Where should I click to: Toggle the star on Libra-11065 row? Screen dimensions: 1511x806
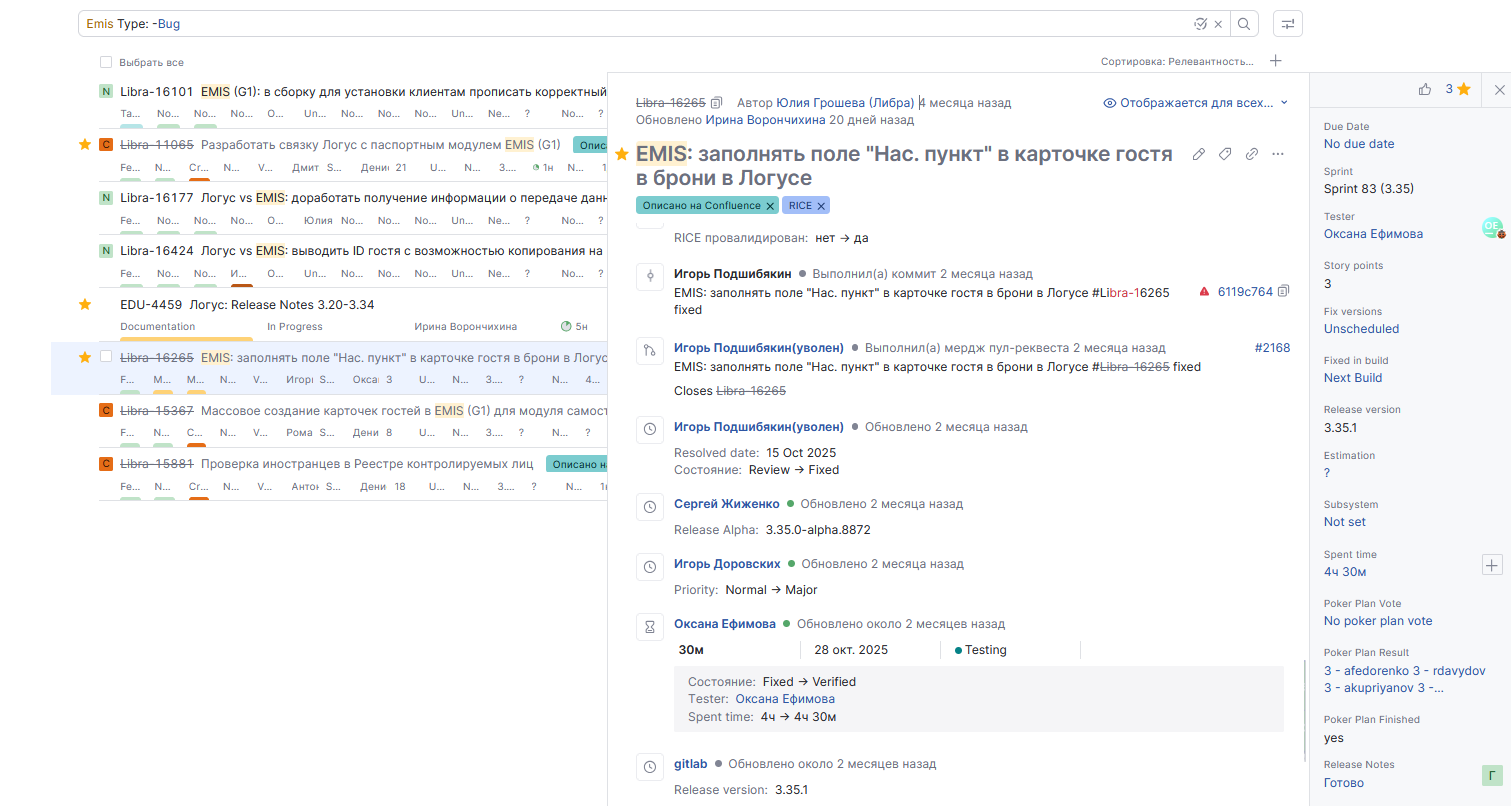[x=85, y=144]
